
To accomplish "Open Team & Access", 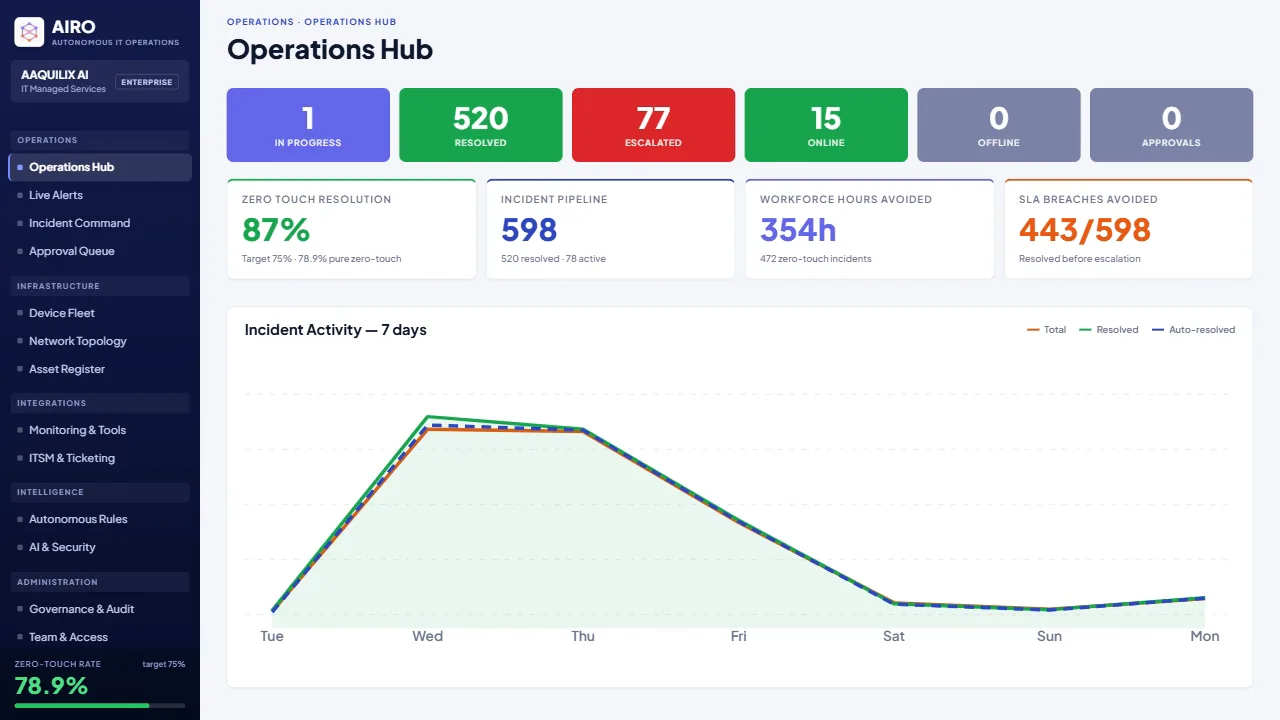I will click(x=100, y=637).
